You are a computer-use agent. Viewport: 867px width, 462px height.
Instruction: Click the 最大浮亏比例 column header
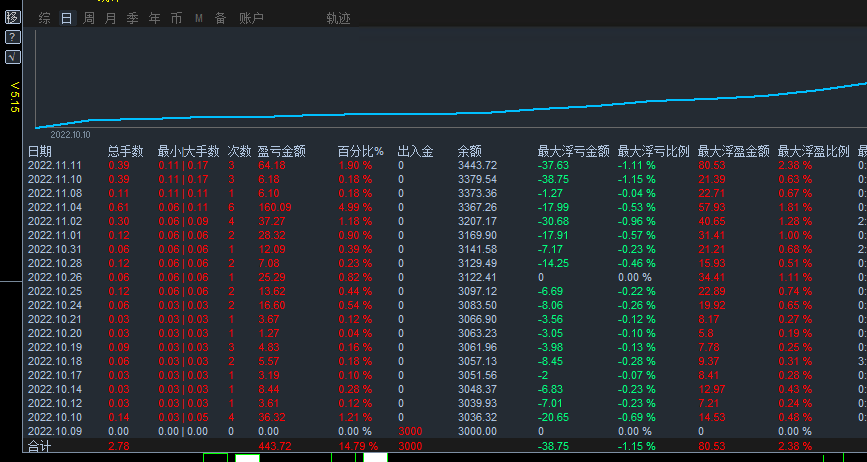(x=654, y=151)
